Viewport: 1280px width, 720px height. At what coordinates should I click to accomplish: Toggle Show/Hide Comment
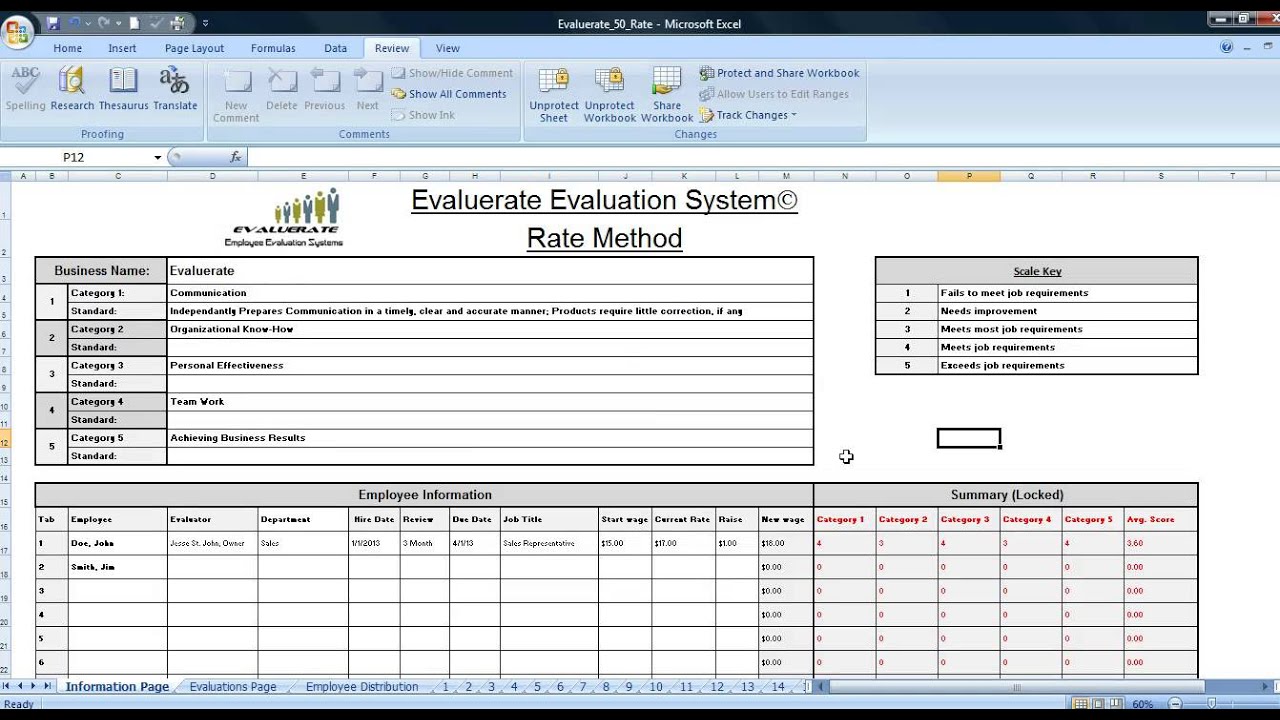[x=452, y=73]
